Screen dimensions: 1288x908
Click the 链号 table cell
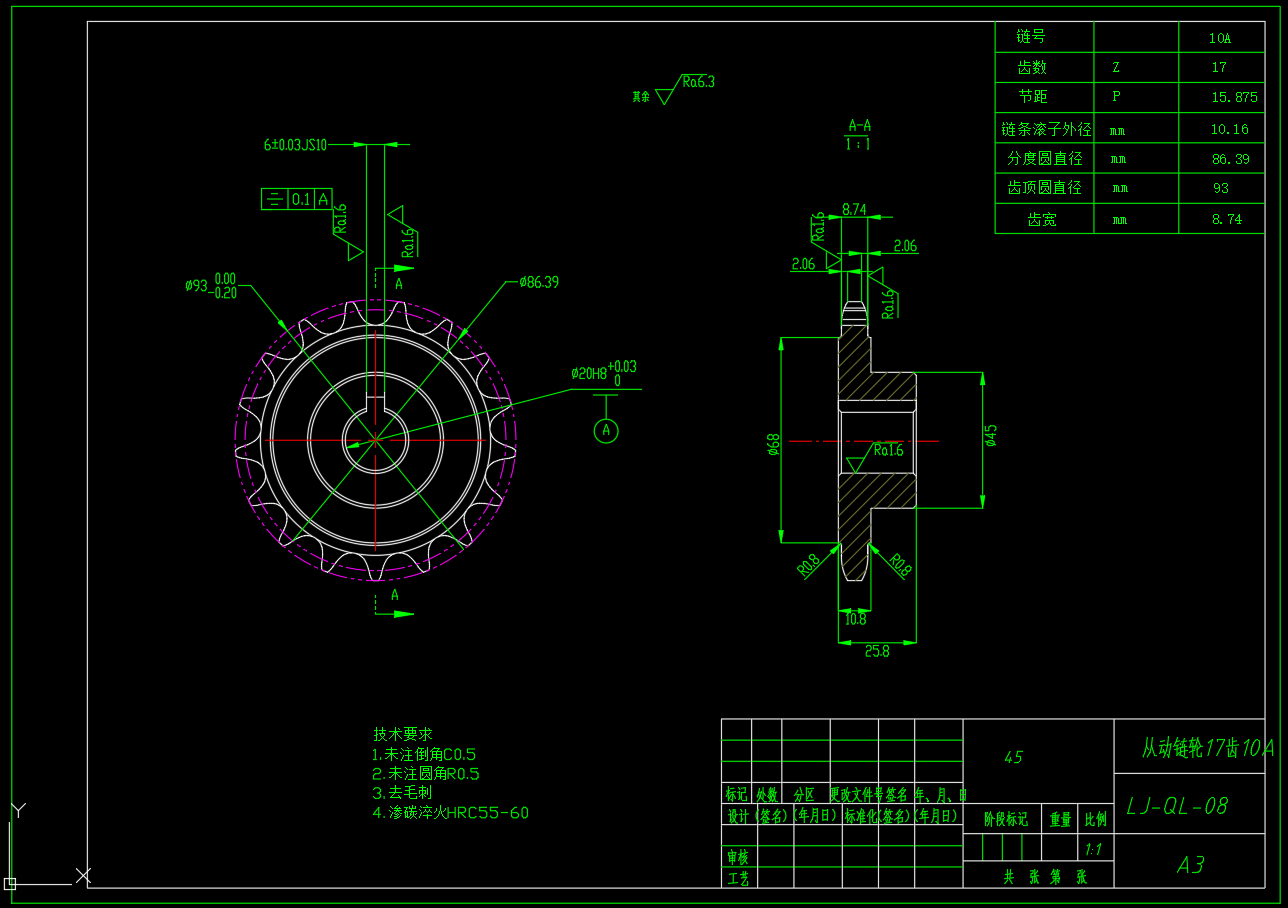click(1044, 37)
